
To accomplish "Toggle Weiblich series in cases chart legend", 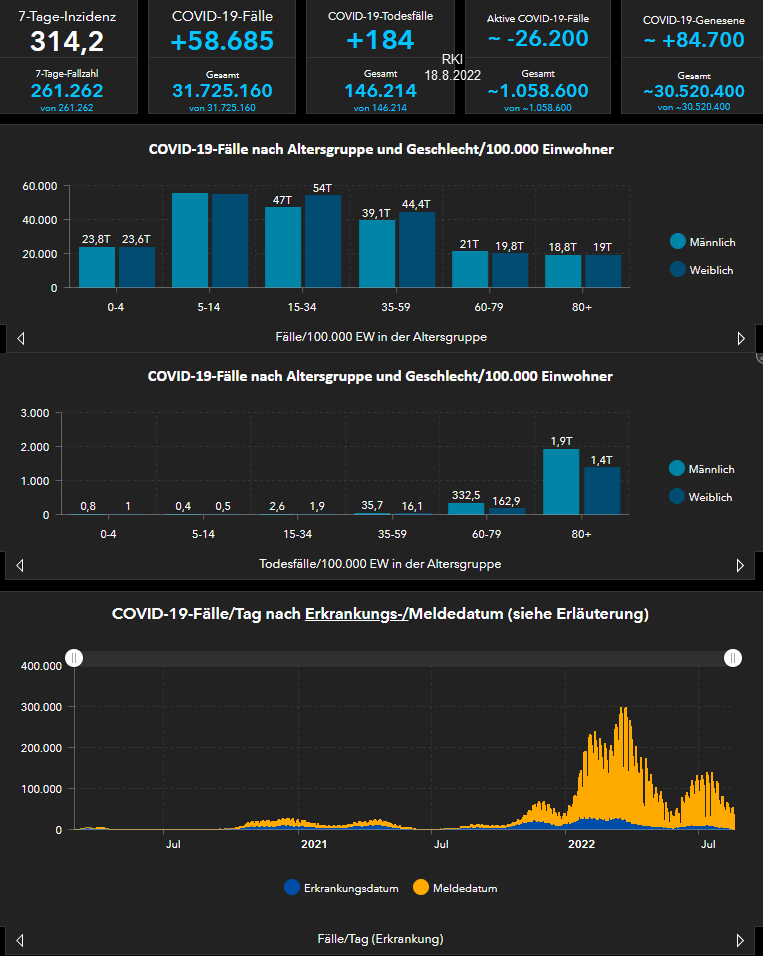I will coord(702,270).
